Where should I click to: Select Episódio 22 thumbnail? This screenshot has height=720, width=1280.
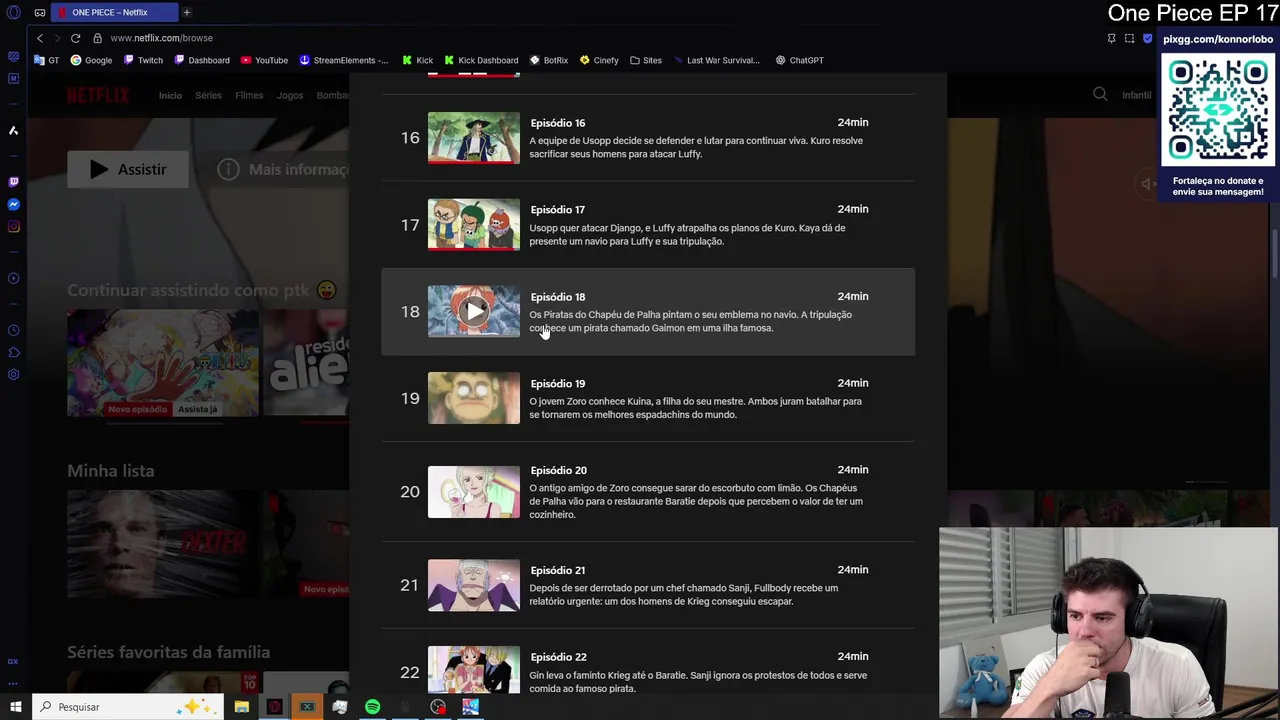(474, 669)
